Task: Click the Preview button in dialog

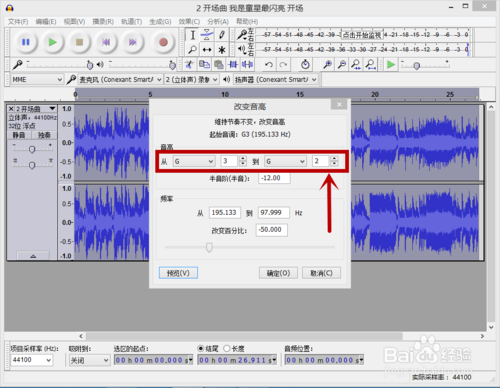Action: (x=178, y=273)
